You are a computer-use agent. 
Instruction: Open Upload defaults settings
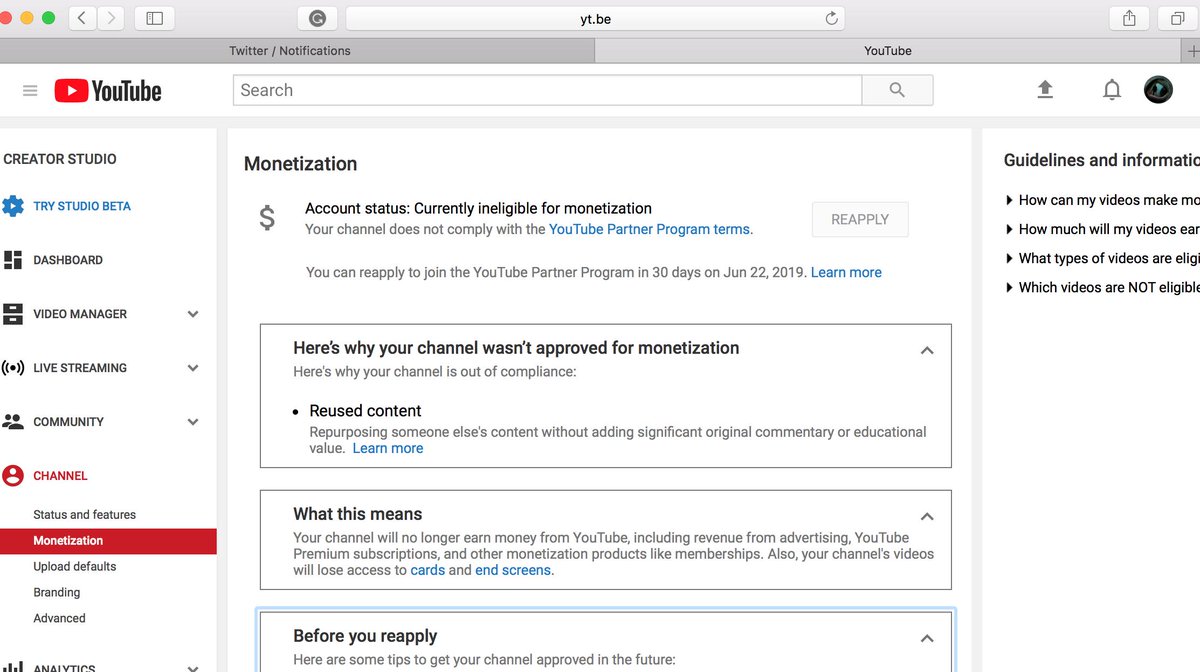point(75,567)
